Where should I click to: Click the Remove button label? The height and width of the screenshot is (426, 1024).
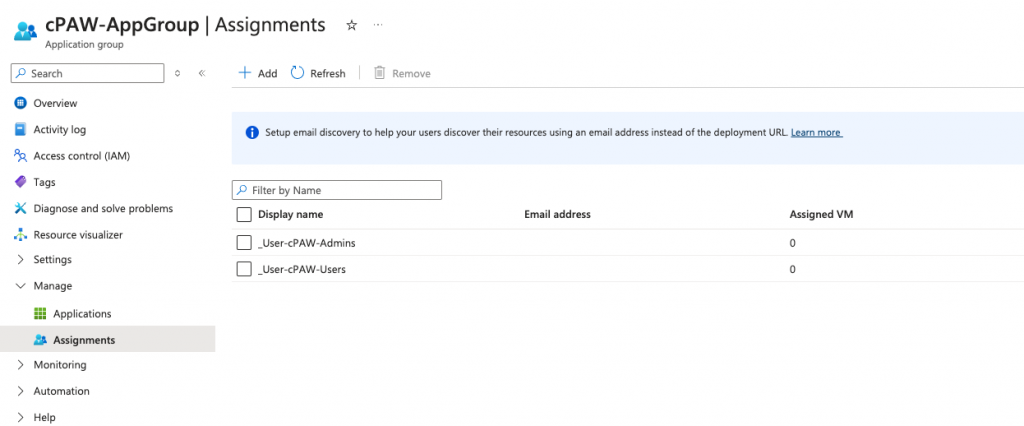(x=411, y=74)
